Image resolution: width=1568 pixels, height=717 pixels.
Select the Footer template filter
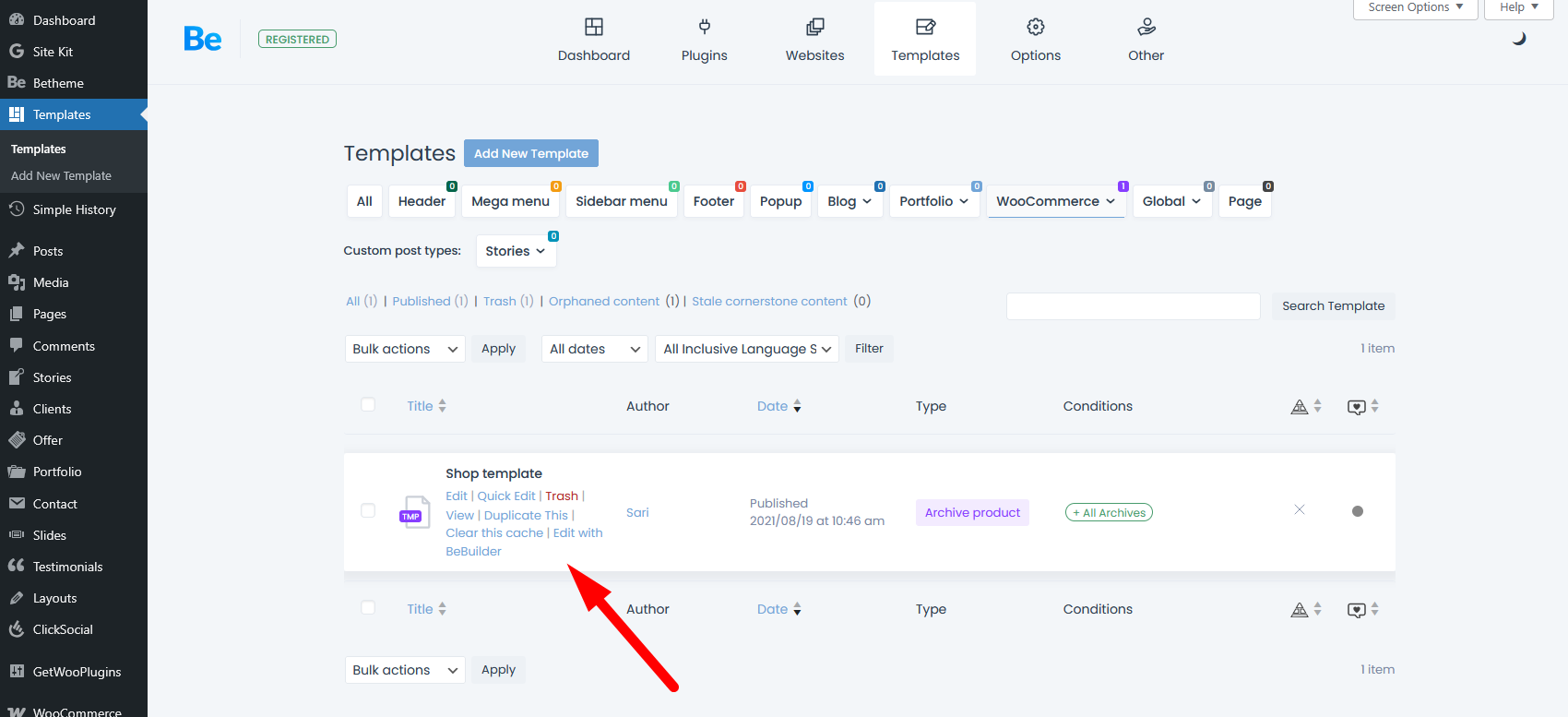pos(714,201)
